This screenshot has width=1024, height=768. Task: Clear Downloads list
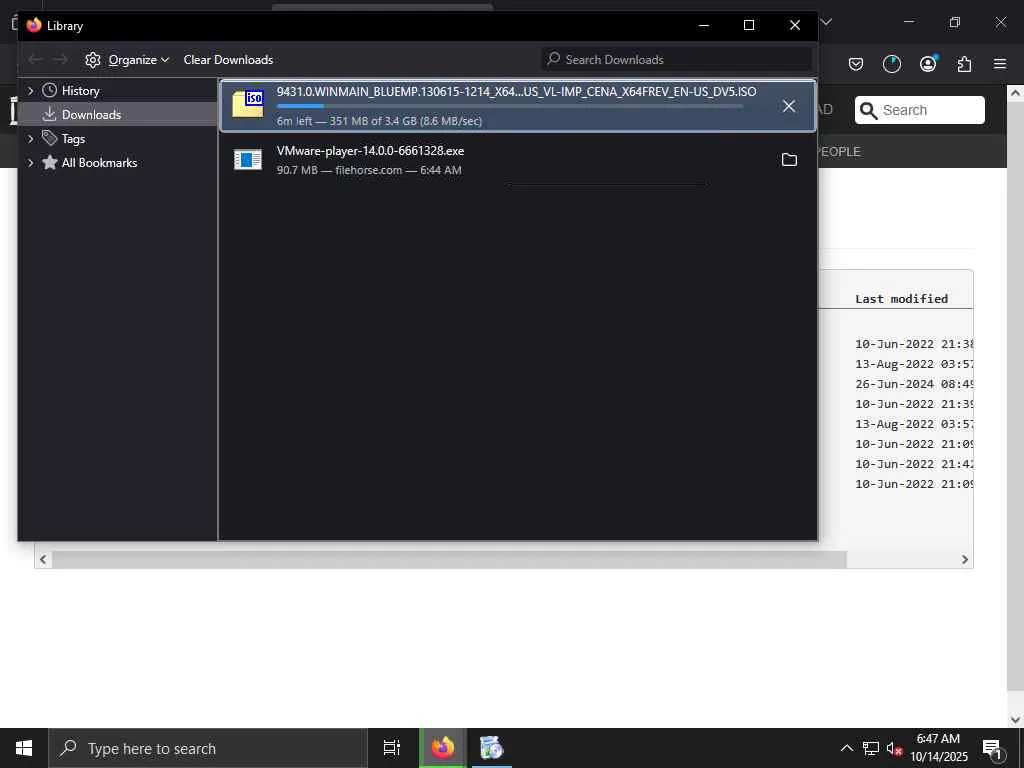coord(228,59)
